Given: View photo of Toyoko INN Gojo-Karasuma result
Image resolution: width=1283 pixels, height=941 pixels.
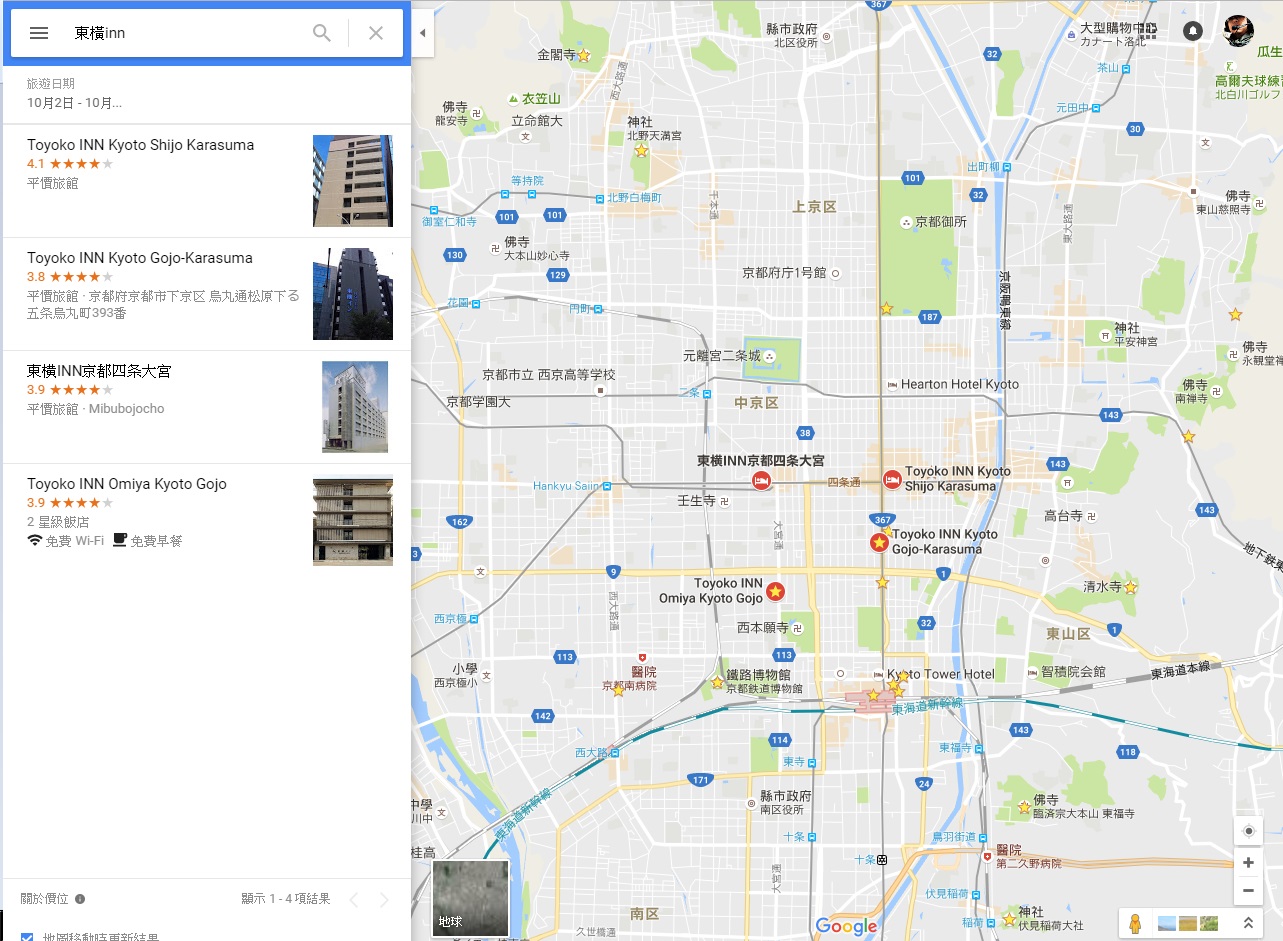Looking at the screenshot, I should [x=352, y=294].
